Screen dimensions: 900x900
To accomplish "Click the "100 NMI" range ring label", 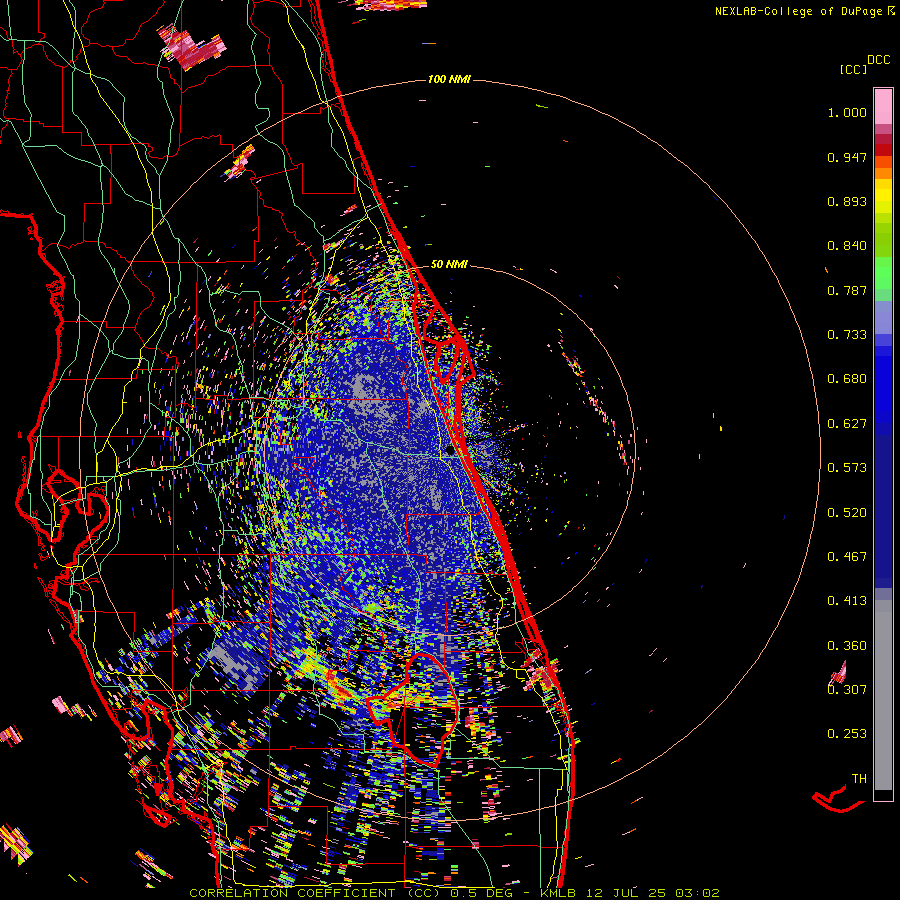I will click(449, 79).
